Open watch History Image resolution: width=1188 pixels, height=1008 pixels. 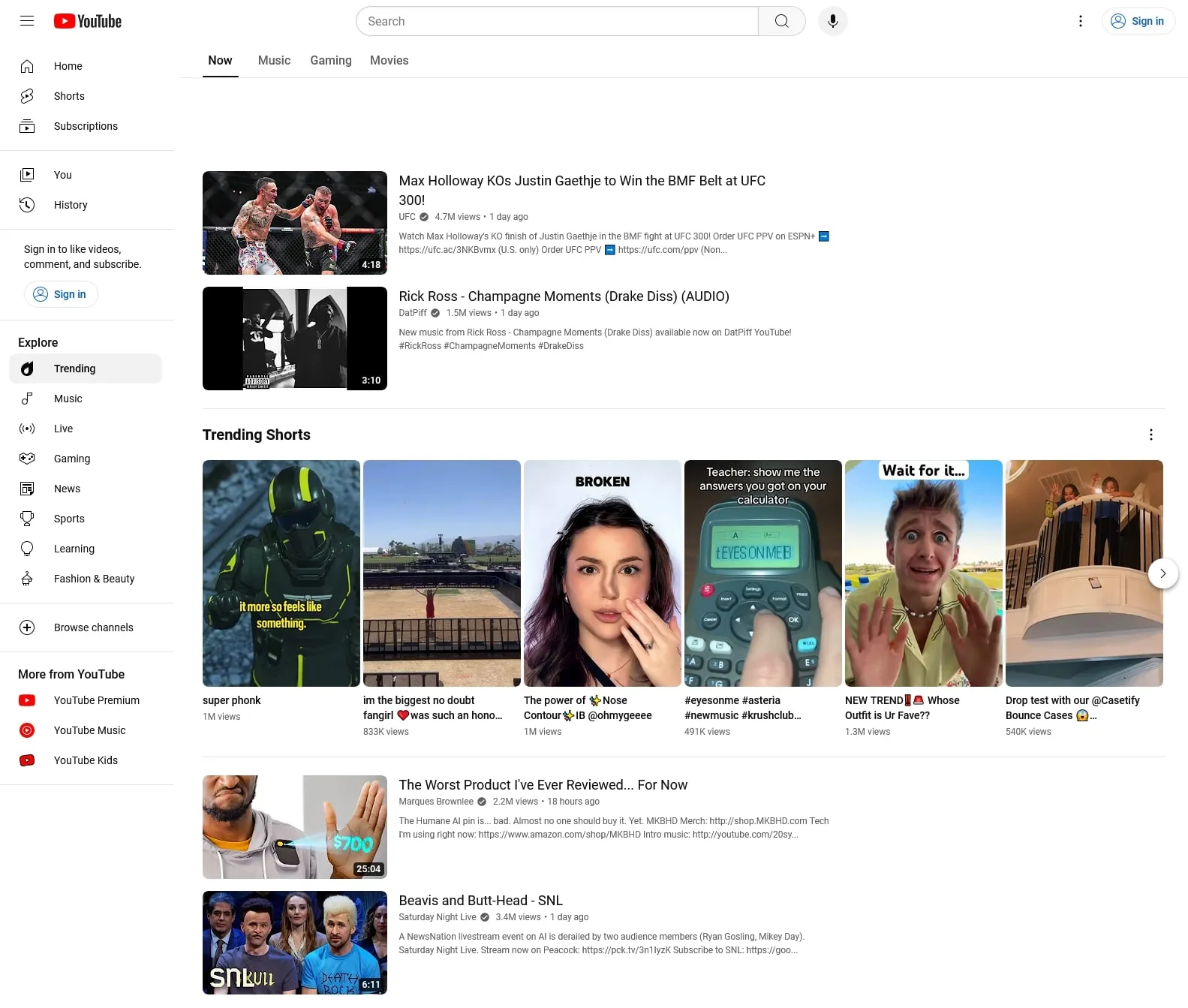point(87,205)
